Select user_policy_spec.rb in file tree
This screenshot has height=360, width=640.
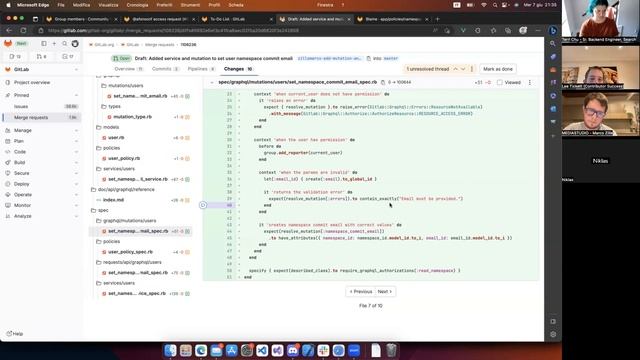(x=130, y=252)
